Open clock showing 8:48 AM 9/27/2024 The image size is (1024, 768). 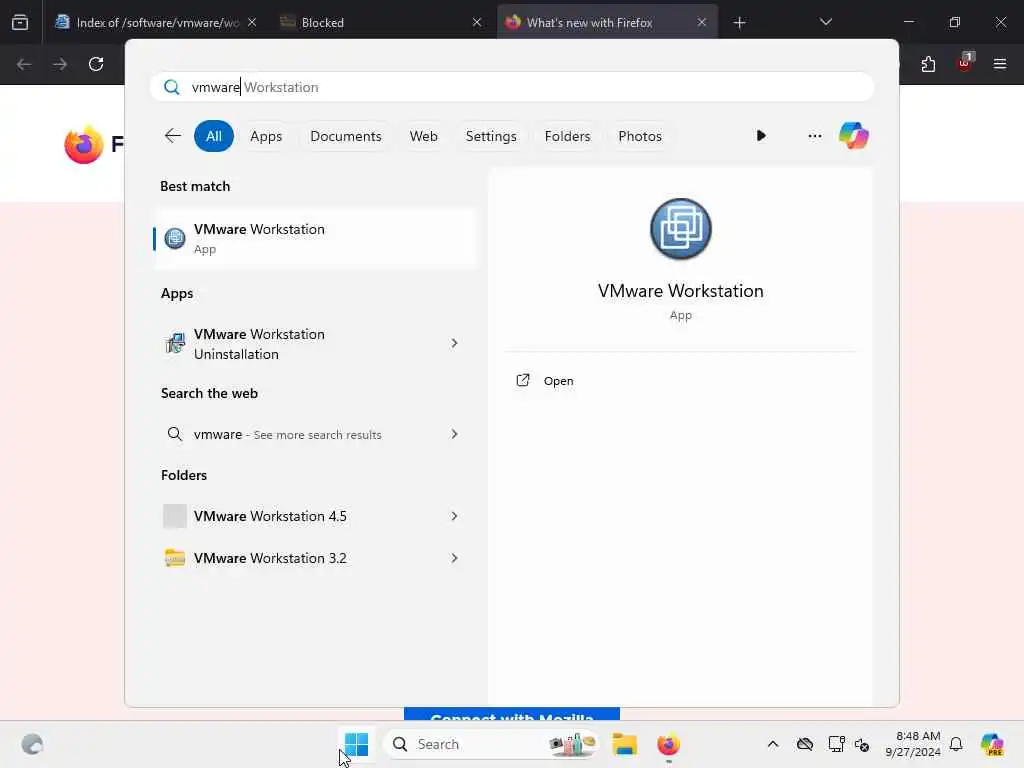tap(913, 744)
